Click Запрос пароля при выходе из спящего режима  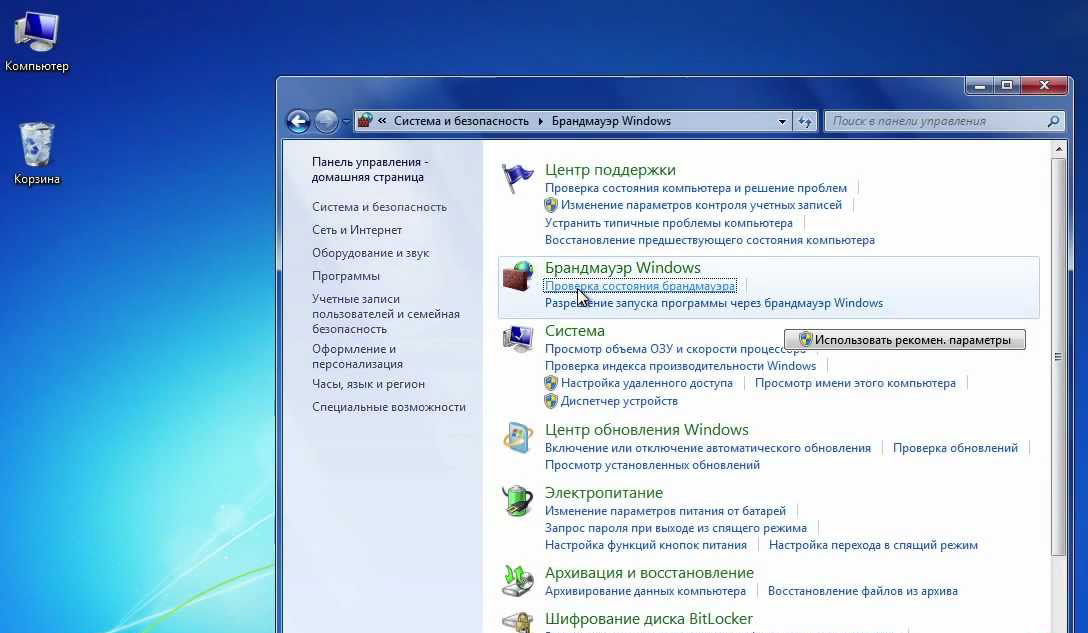(676, 528)
